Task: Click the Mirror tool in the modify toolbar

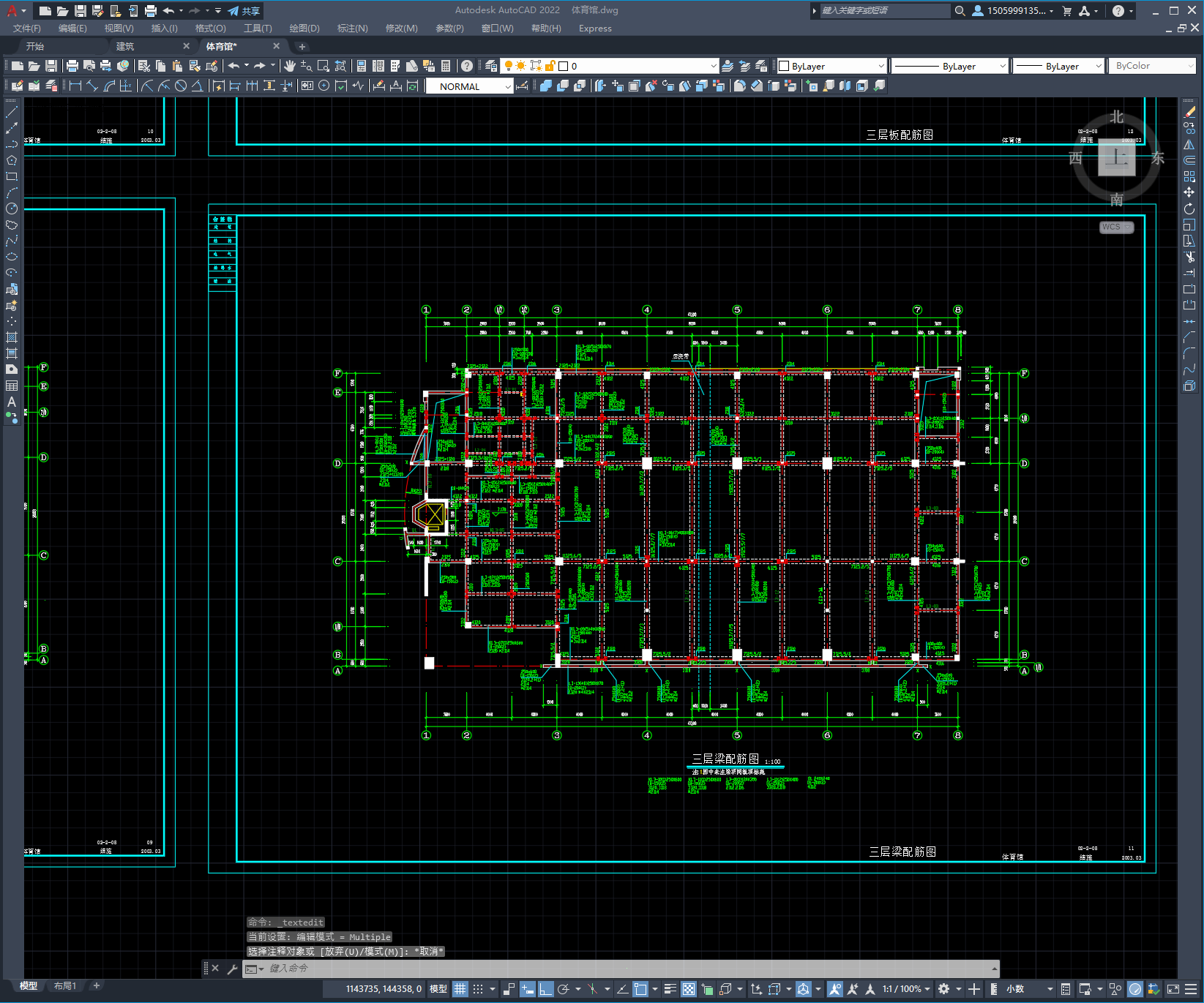Action: click(1189, 144)
